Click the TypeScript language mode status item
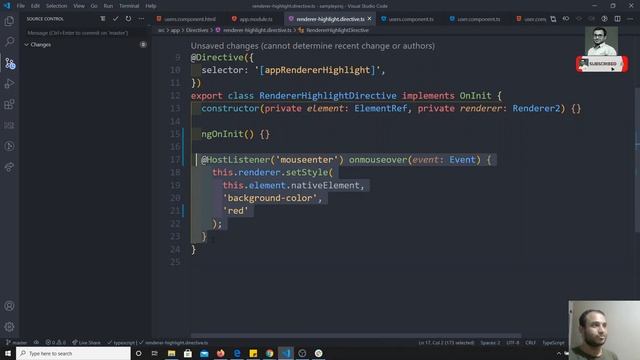 point(553,342)
